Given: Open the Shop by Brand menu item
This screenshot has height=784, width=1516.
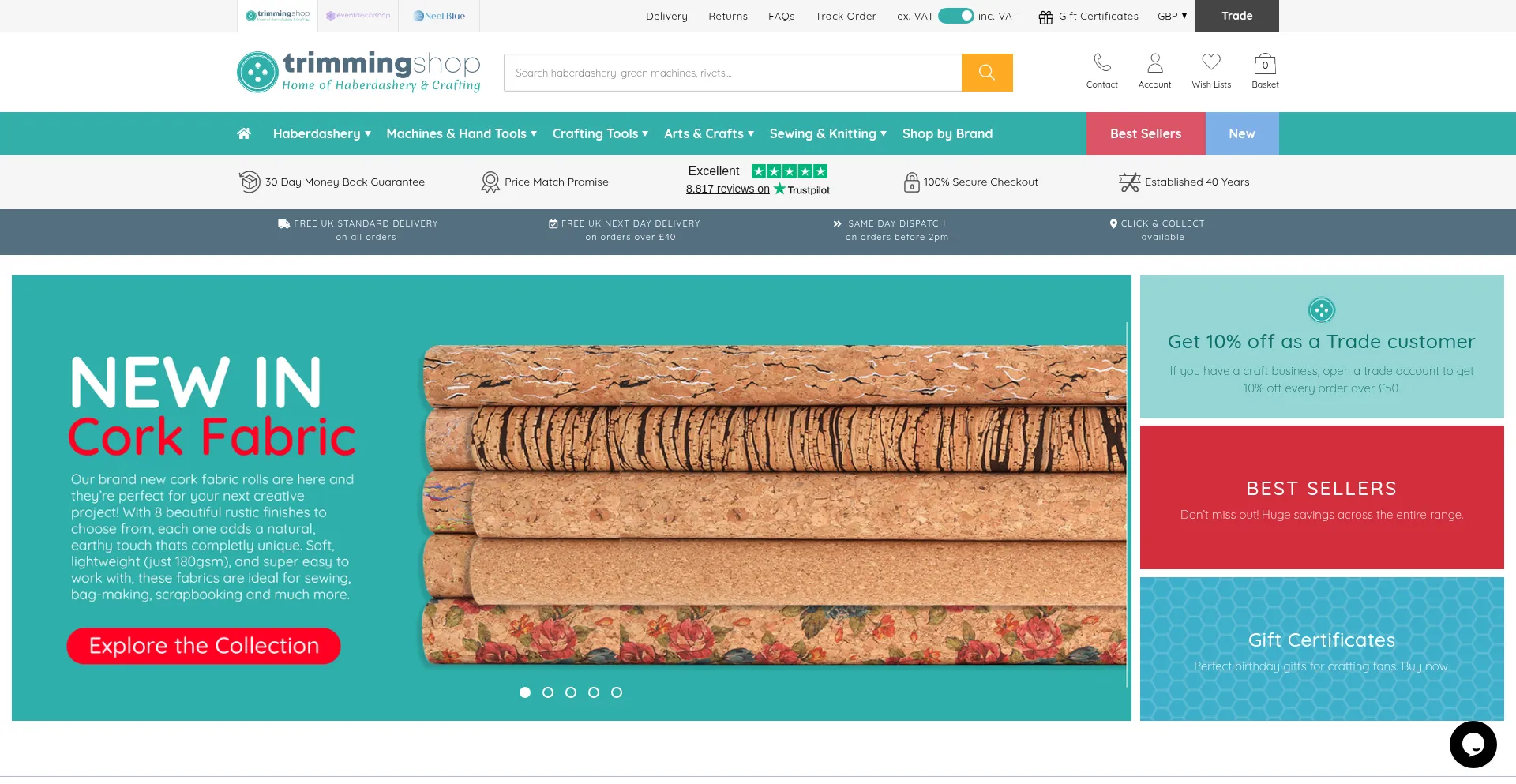Looking at the screenshot, I should [x=947, y=133].
